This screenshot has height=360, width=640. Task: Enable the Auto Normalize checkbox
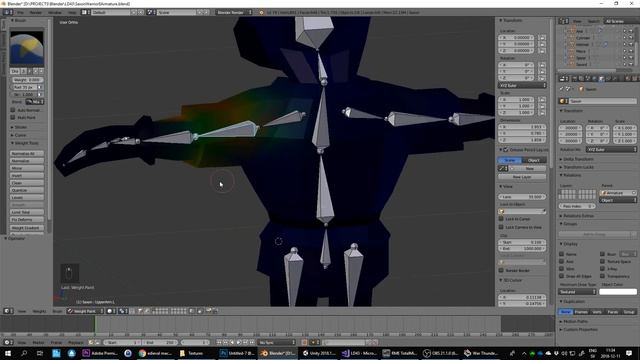13,110
